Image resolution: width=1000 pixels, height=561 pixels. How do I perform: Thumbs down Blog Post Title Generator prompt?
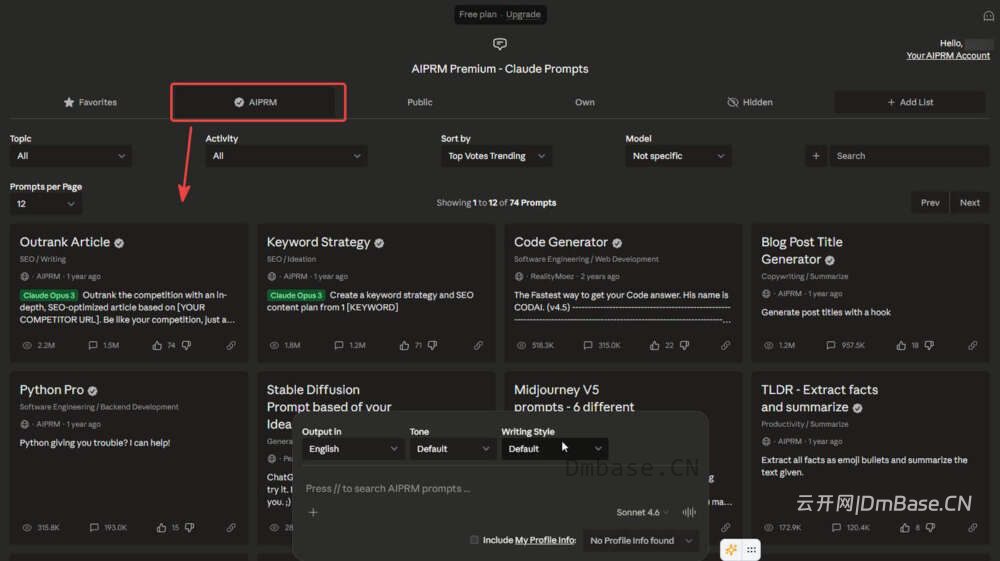[x=929, y=345]
